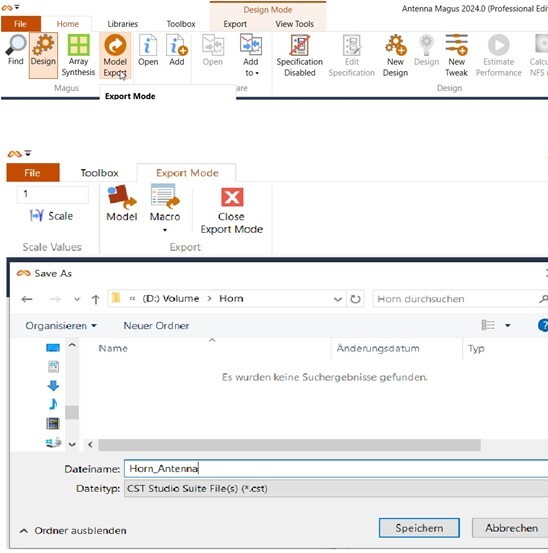Create folder with Neuer Ordner
The width and height of the screenshot is (548, 553).
coord(156,326)
